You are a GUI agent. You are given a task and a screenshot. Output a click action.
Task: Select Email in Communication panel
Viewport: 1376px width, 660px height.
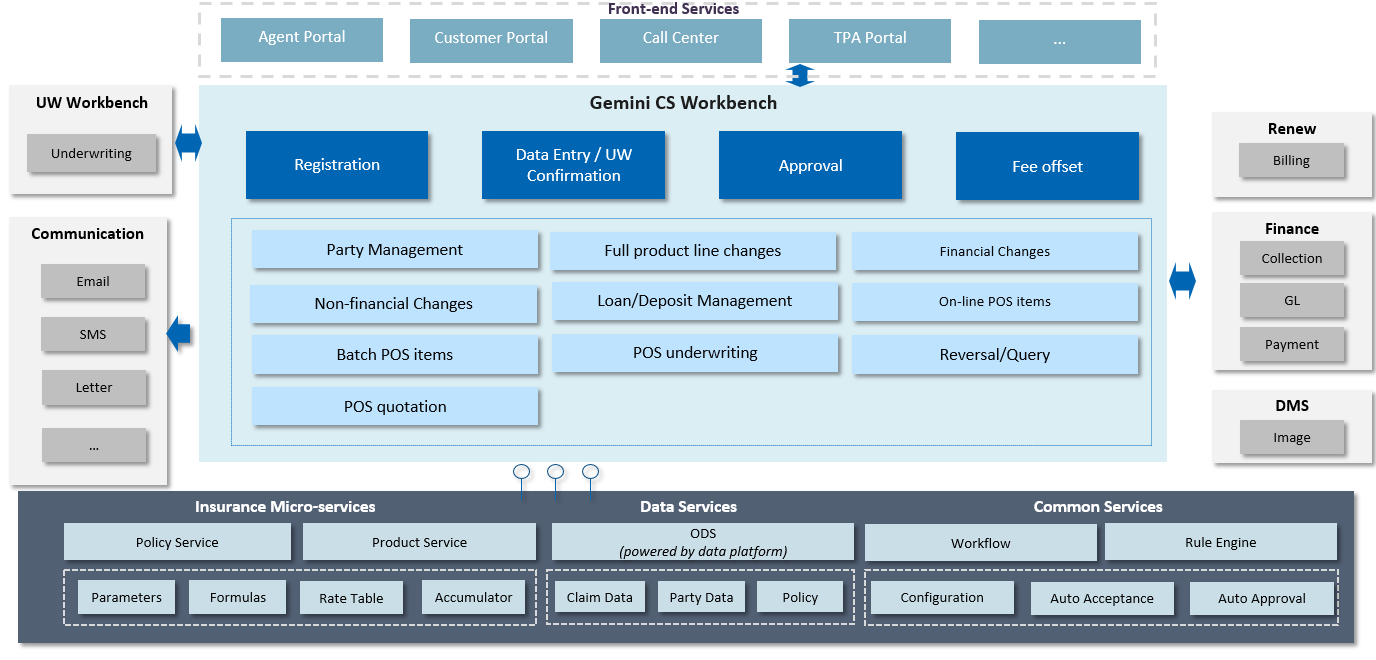(x=93, y=282)
